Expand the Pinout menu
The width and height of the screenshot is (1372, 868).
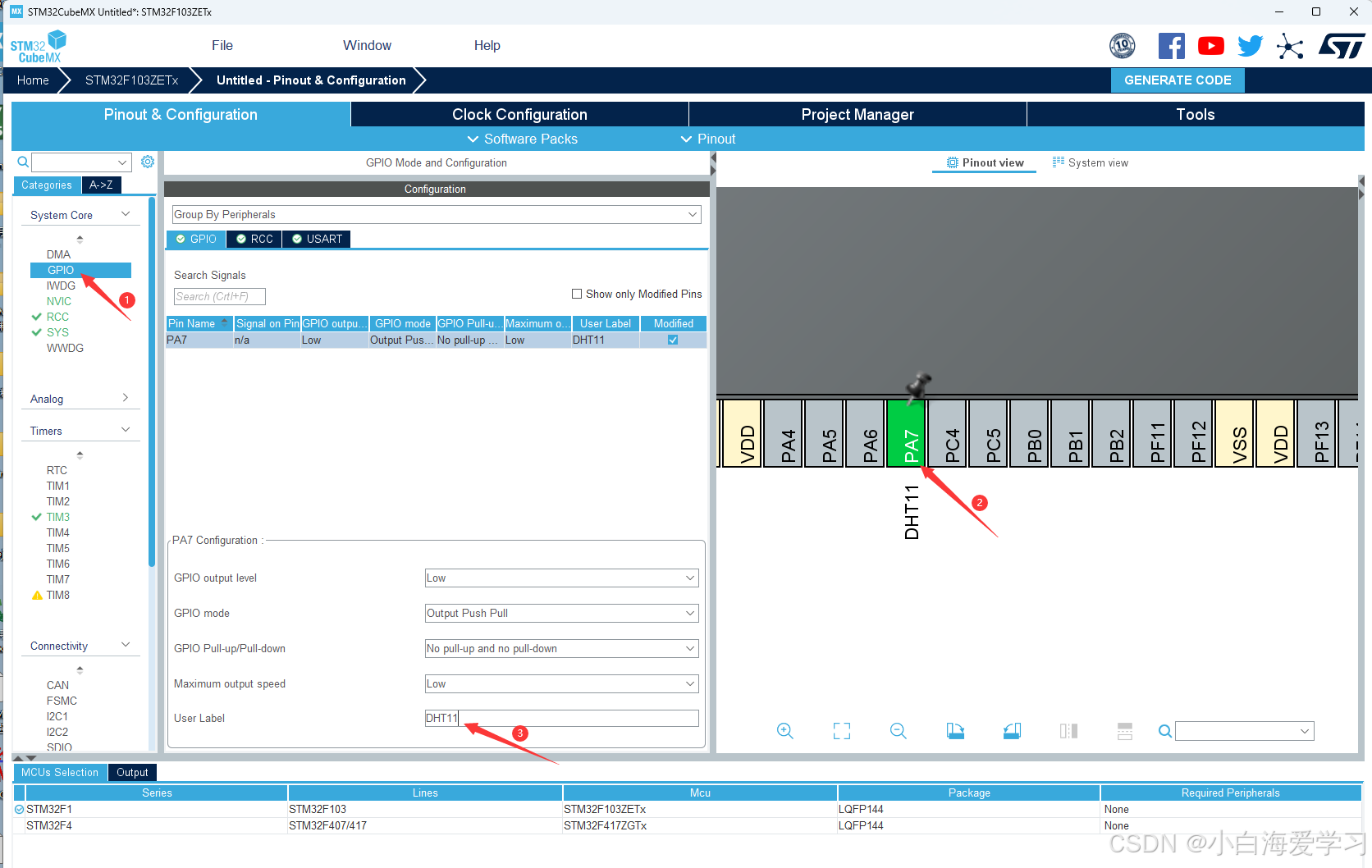click(708, 139)
